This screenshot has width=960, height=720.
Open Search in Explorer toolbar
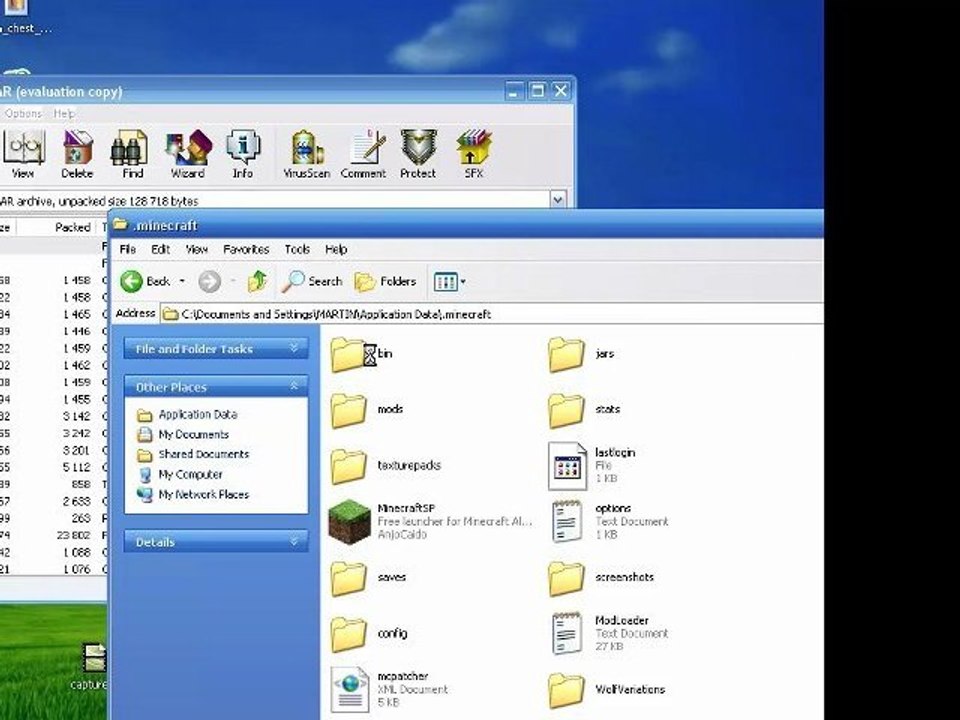(x=312, y=282)
